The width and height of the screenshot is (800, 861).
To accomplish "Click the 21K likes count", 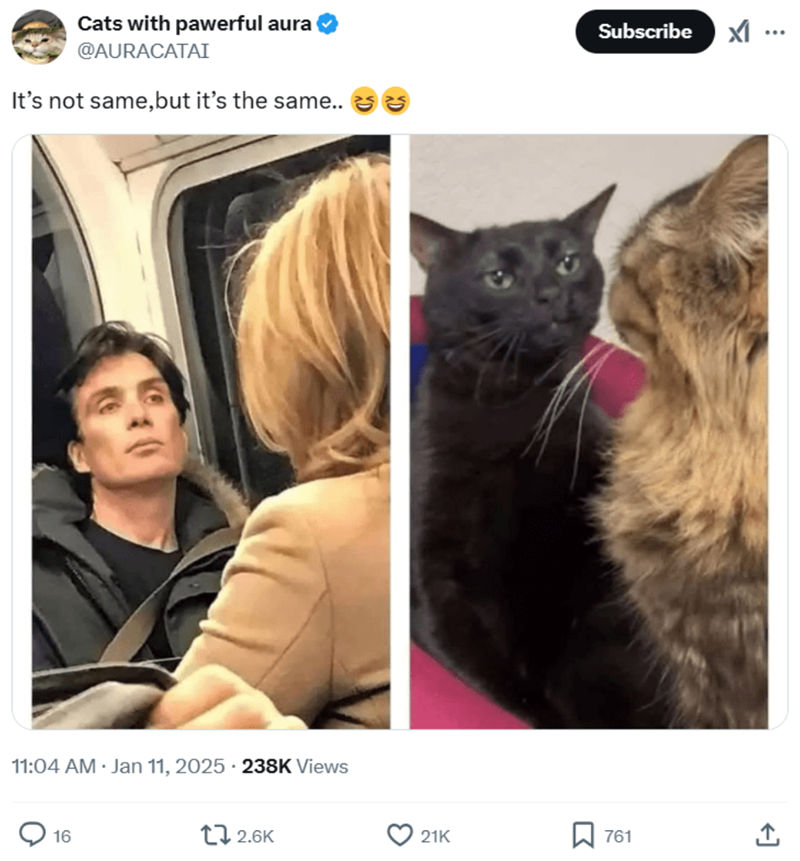I will pyautogui.click(x=435, y=836).
